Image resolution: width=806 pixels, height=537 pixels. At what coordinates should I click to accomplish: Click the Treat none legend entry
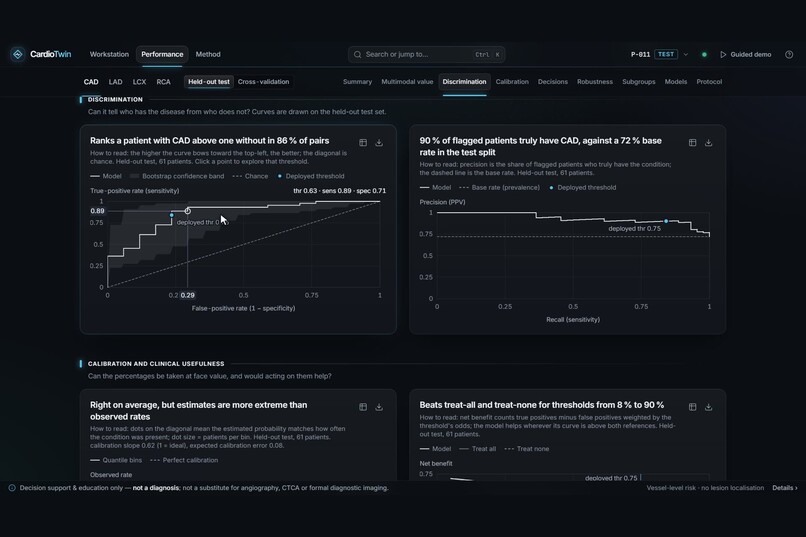click(x=527, y=449)
